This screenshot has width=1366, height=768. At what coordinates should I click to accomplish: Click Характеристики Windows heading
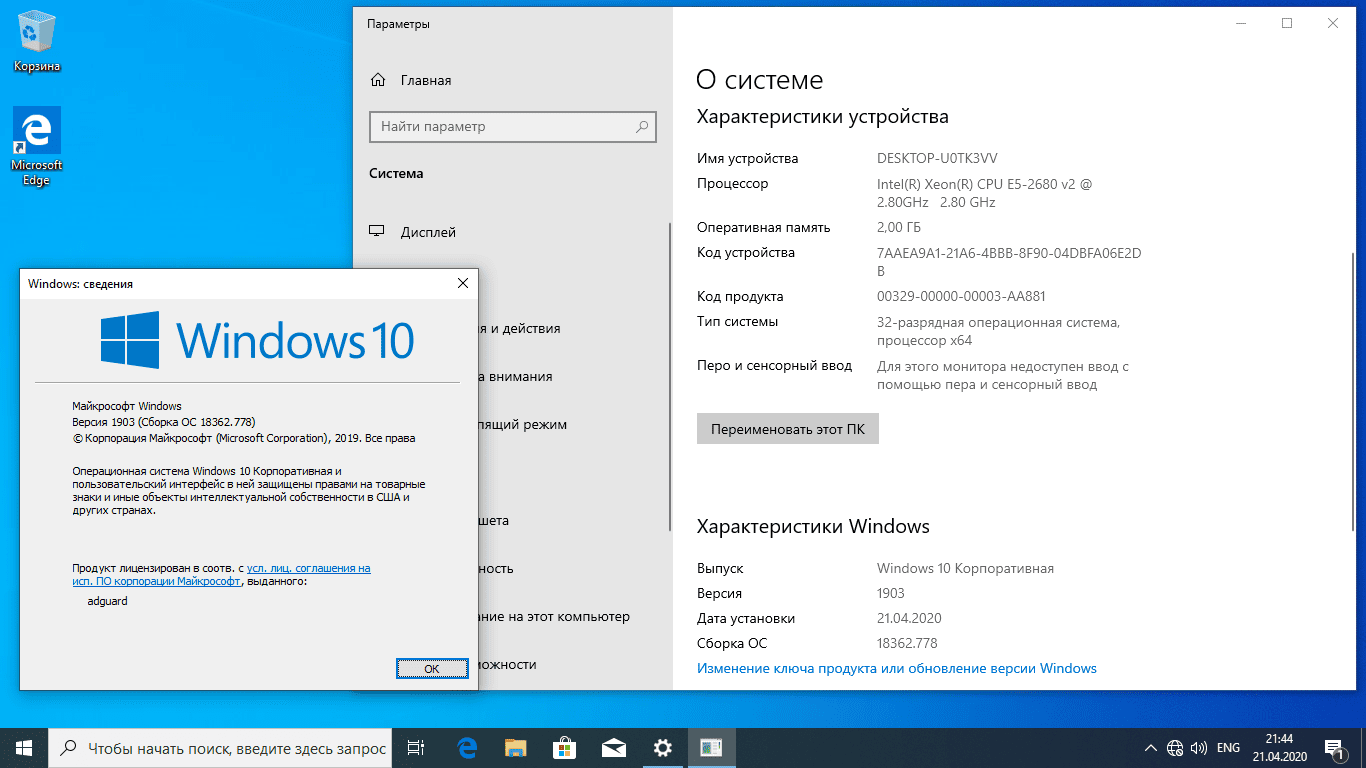click(813, 526)
